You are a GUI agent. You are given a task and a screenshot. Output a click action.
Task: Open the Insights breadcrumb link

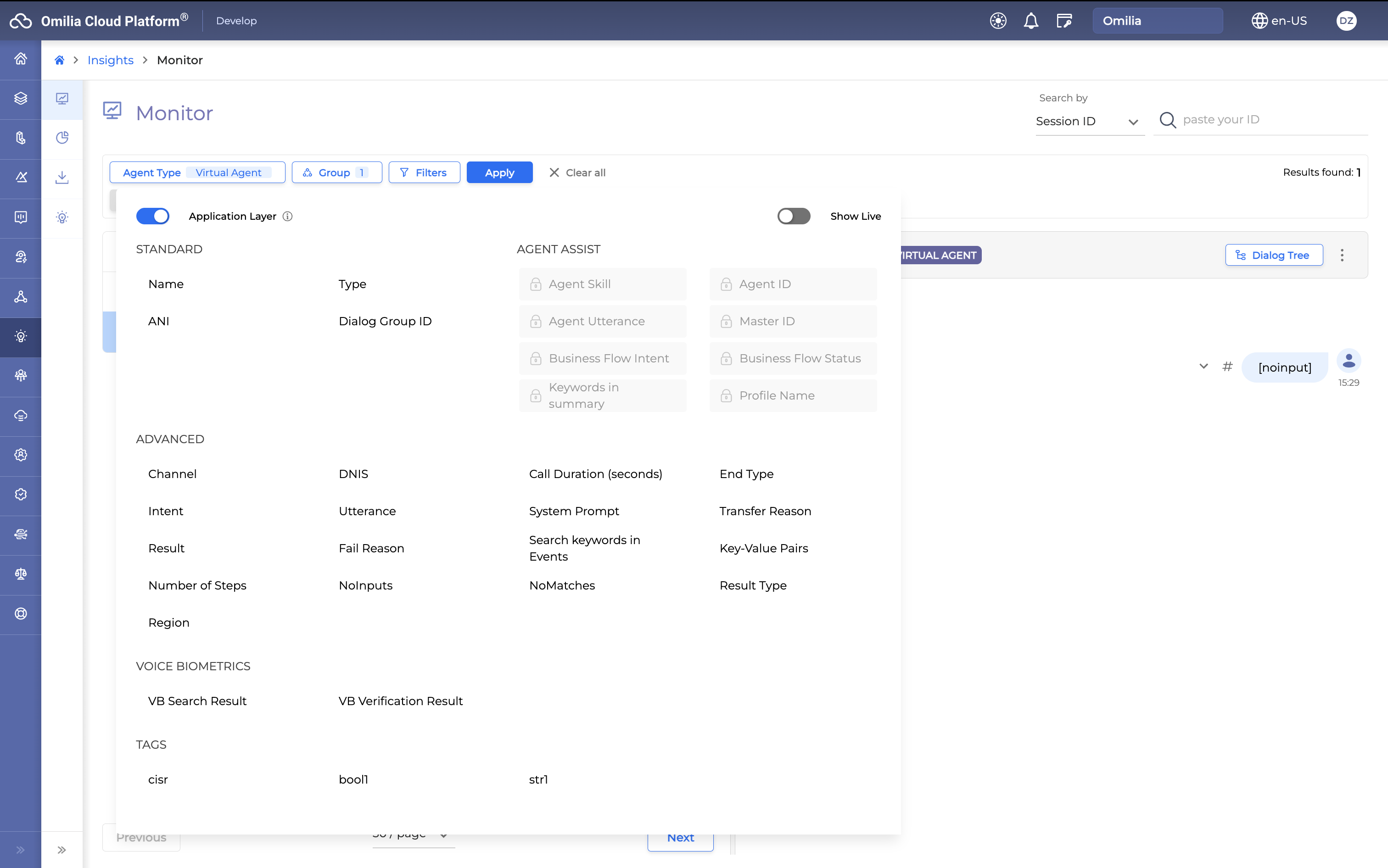pos(110,60)
